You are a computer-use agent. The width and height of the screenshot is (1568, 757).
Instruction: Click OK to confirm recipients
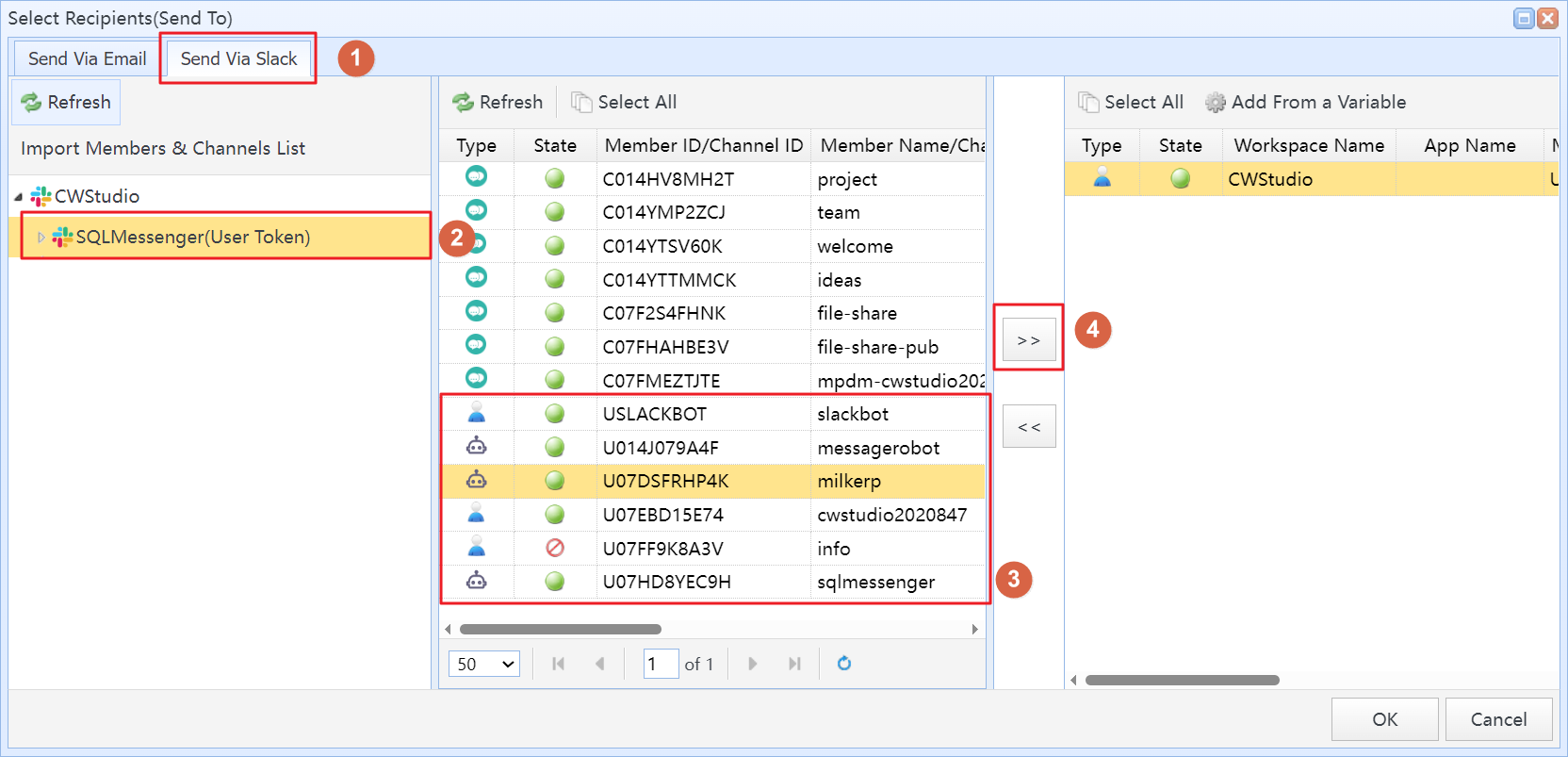point(1384,719)
